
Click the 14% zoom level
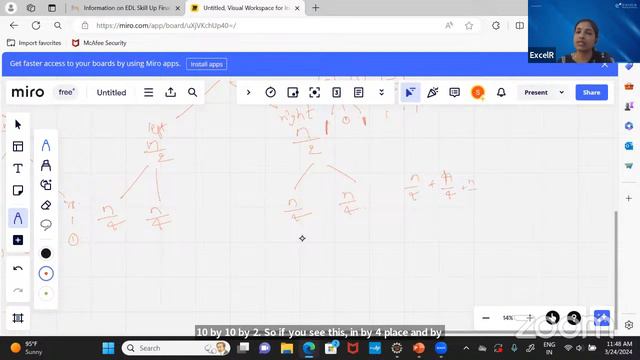(x=508, y=318)
